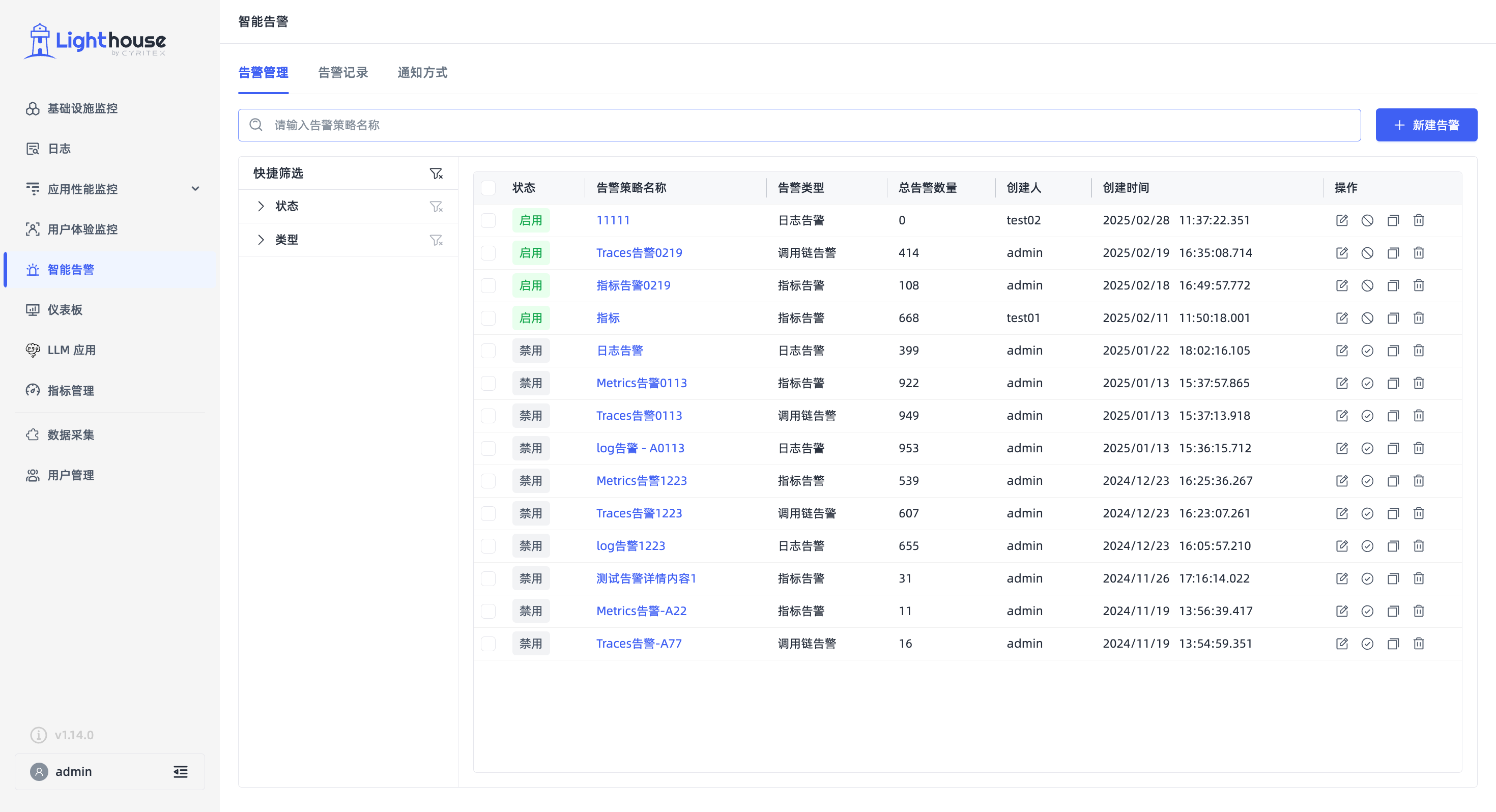Enable the Metrics告警1223 alert
Image resolution: width=1496 pixels, height=812 pixels.
[x=1367, y=480]
